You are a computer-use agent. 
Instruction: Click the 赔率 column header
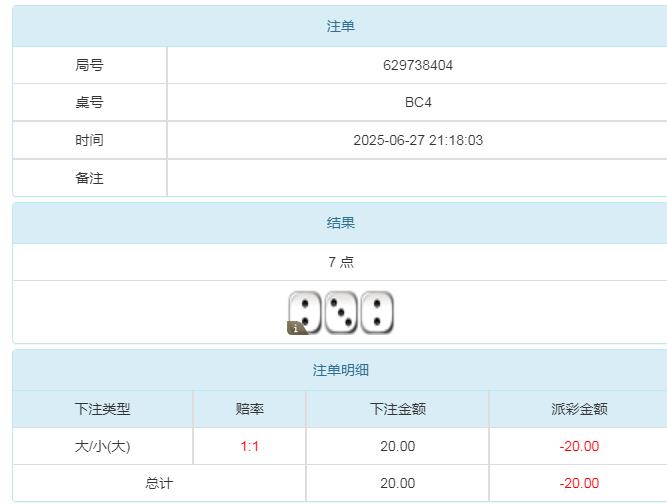(x=249, y=408)
